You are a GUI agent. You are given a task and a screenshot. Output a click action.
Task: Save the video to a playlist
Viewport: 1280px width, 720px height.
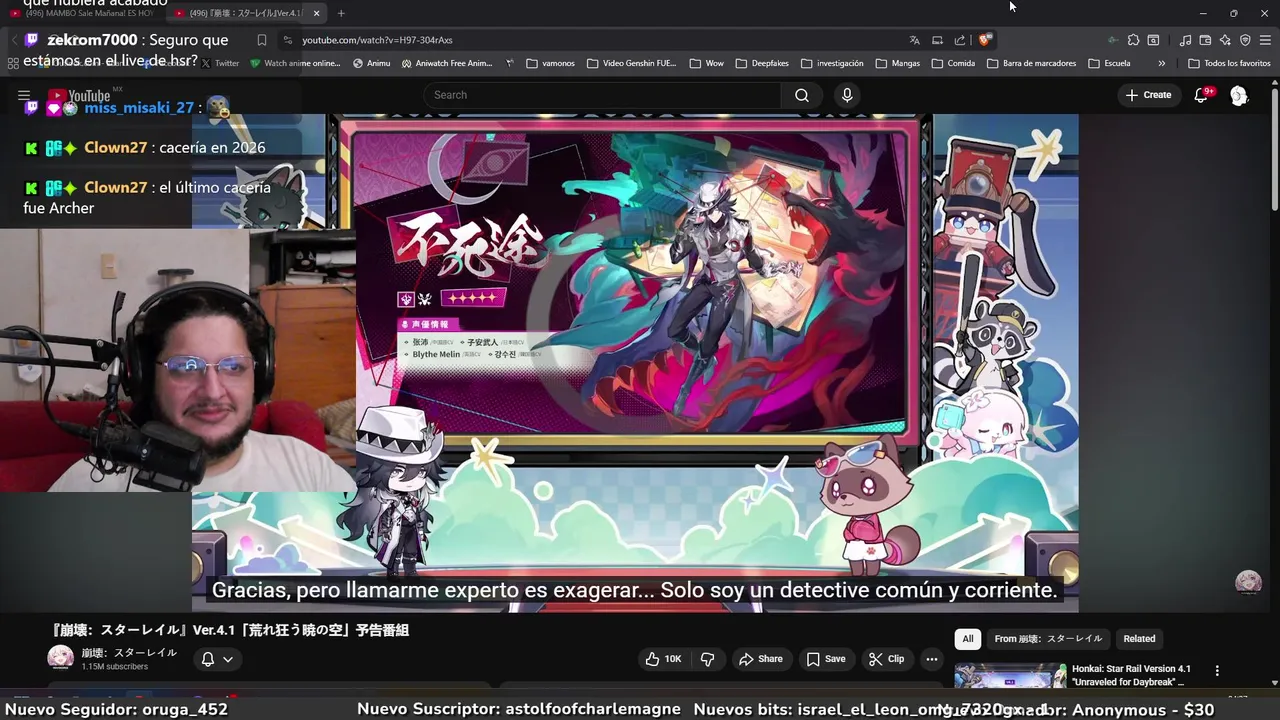click(x=826, y=659)
